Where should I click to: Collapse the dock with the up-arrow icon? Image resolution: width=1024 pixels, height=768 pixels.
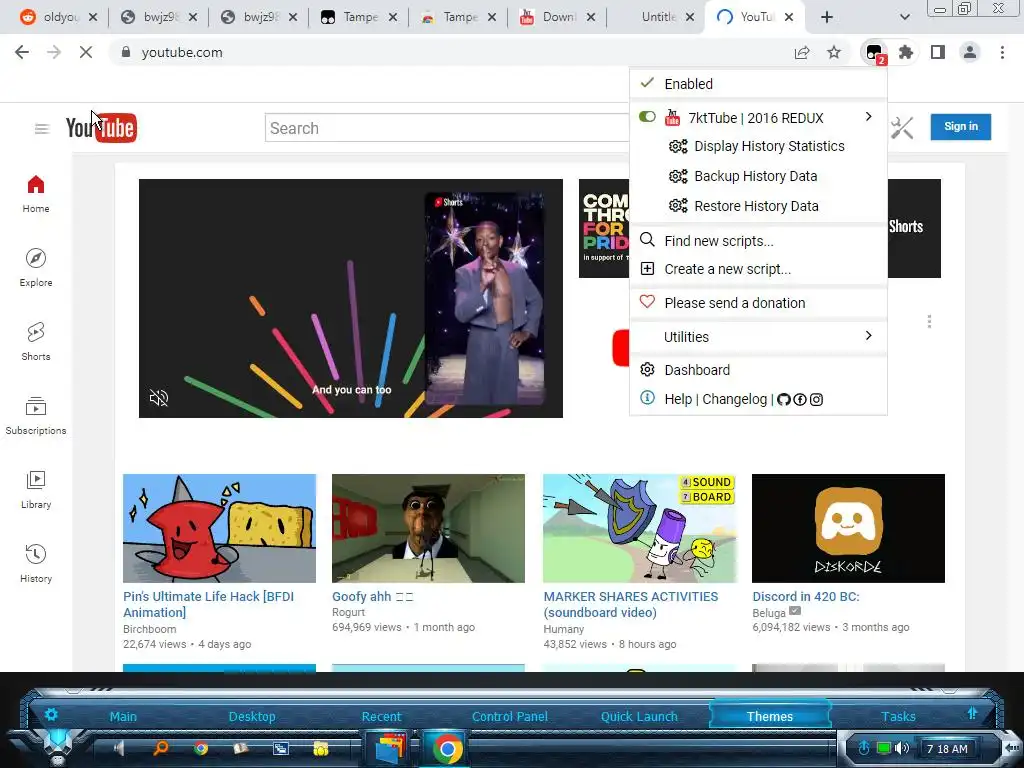pos(972,714)
